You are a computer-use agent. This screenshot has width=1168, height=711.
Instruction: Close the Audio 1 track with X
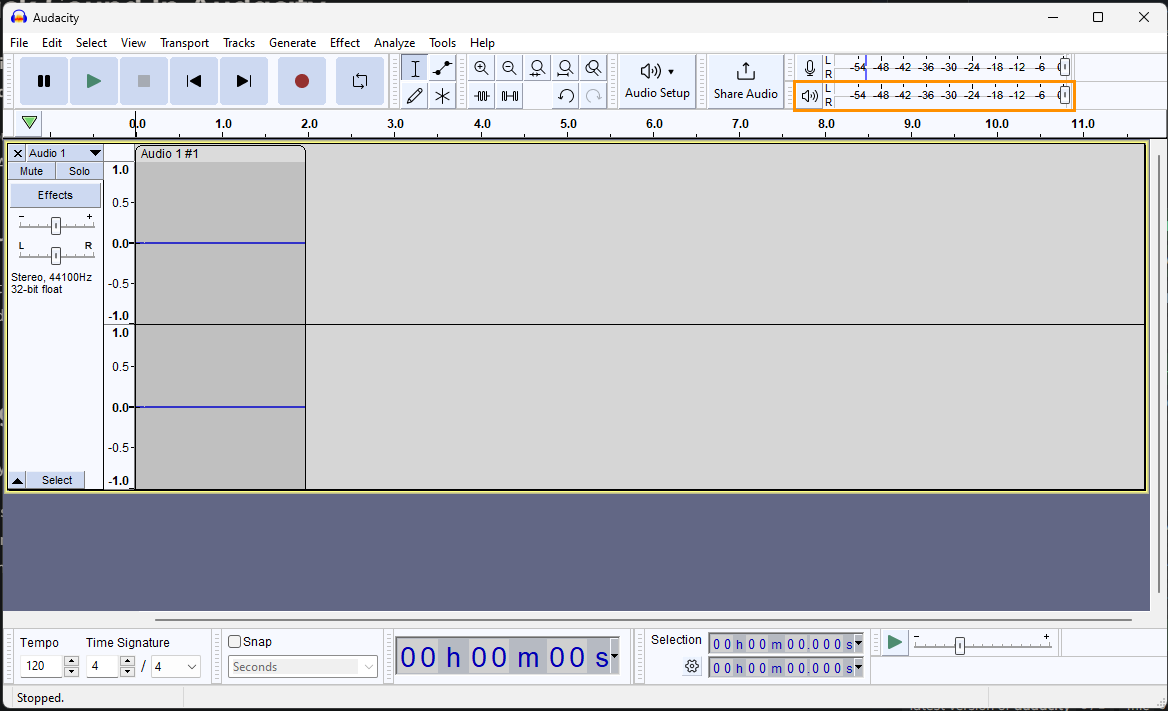click(x=18, y=153)
